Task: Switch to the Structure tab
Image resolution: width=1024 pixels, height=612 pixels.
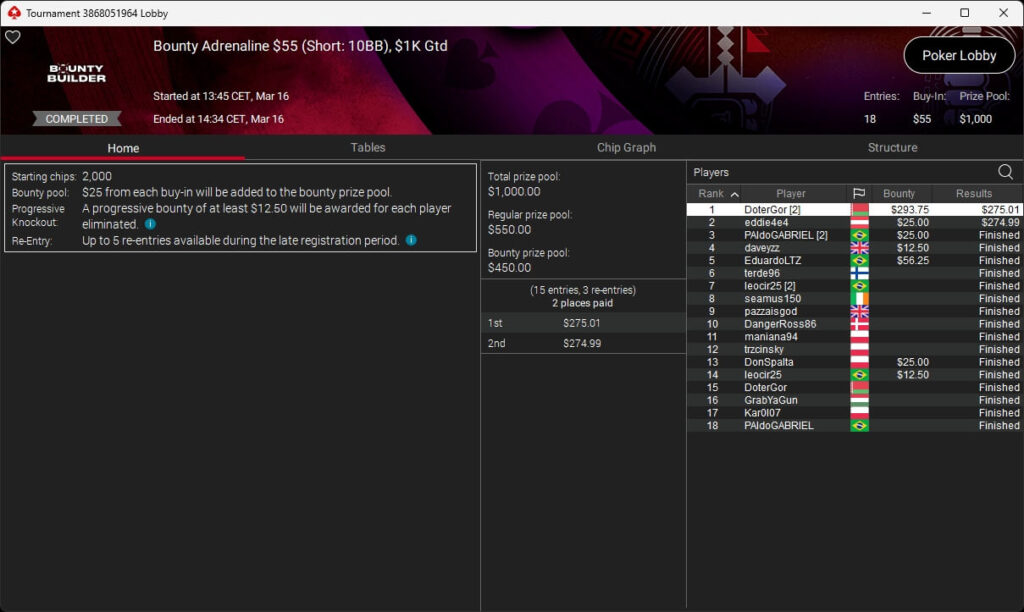Action: point(892,148)
